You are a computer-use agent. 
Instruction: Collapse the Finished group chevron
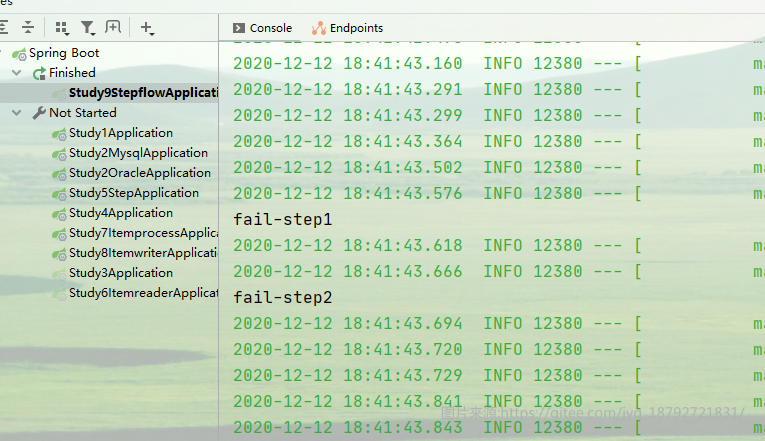coord(17,73)
